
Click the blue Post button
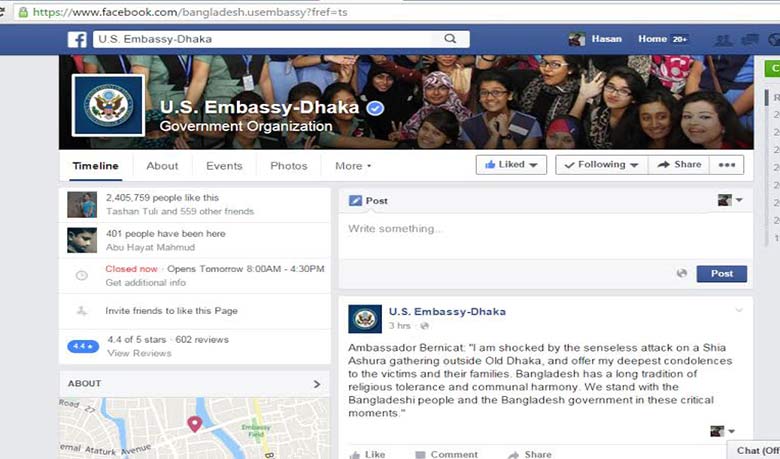point(721,274)
